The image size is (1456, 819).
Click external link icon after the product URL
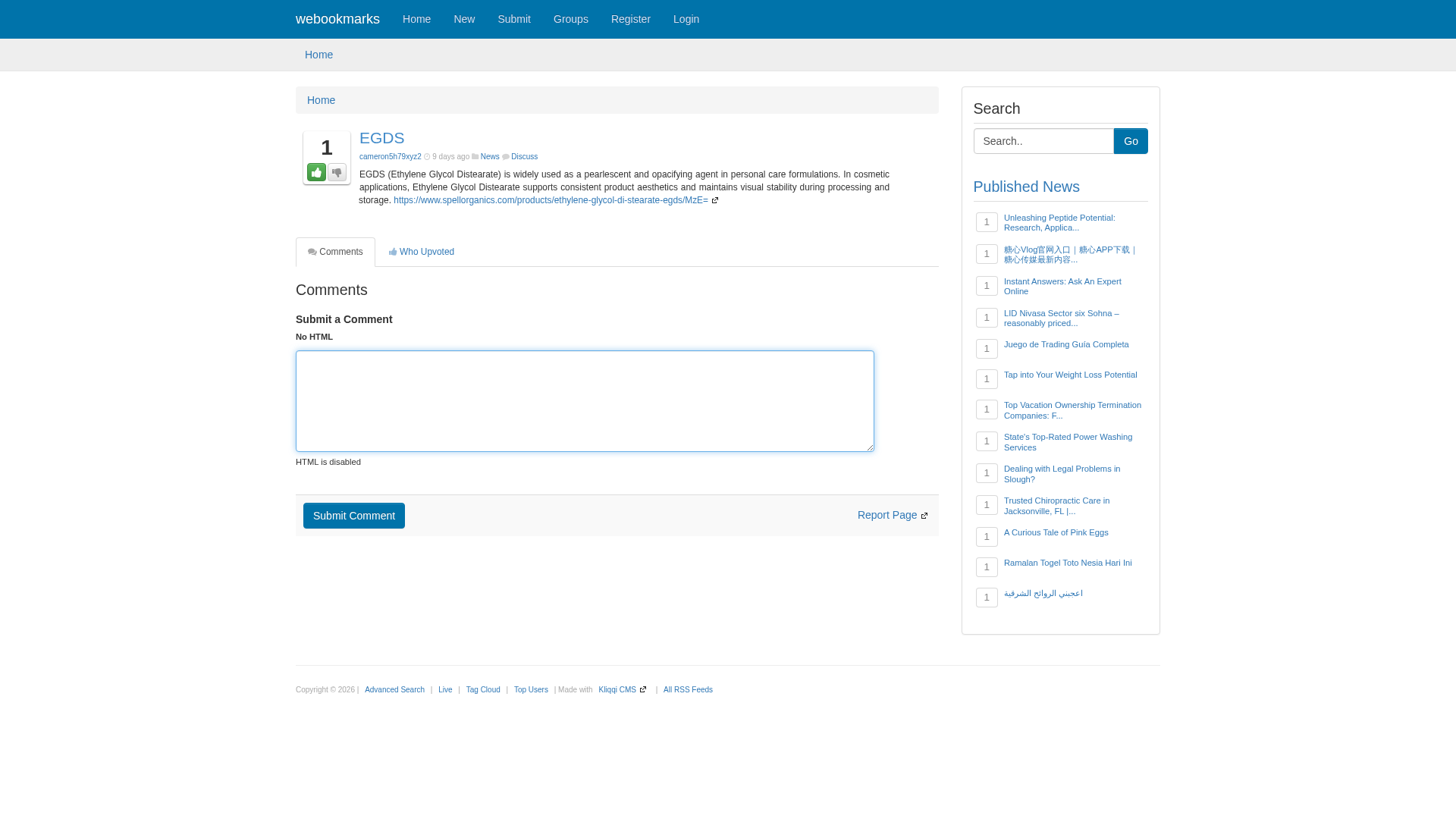pos(714,200)
